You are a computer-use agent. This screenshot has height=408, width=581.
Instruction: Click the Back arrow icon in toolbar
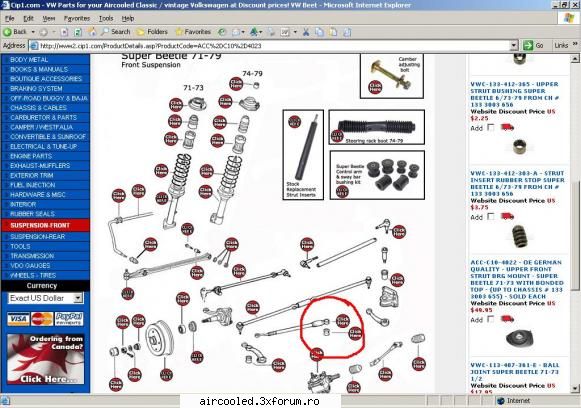tap(7, 32)
